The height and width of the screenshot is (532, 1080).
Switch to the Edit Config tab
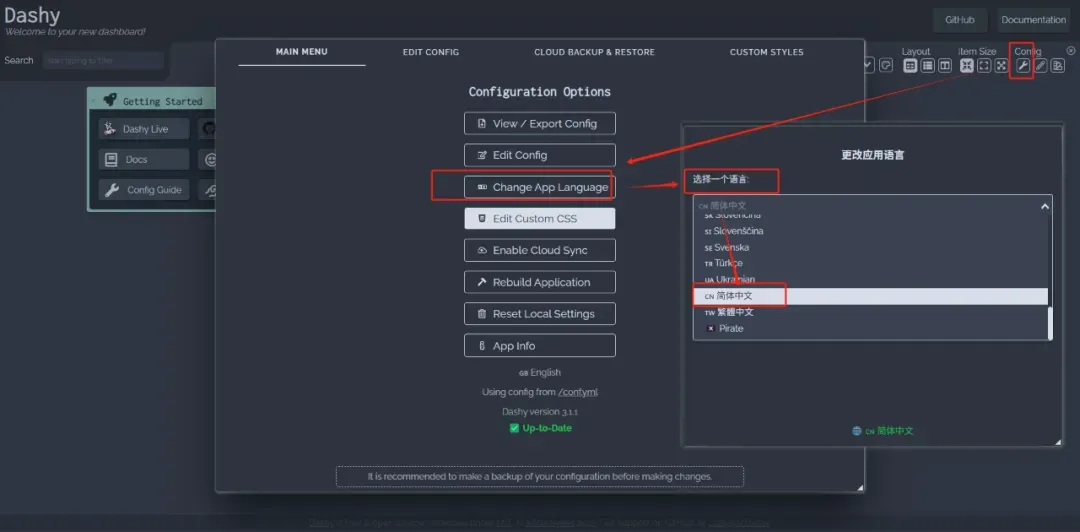pyautogui.click(x=431, y=52)
